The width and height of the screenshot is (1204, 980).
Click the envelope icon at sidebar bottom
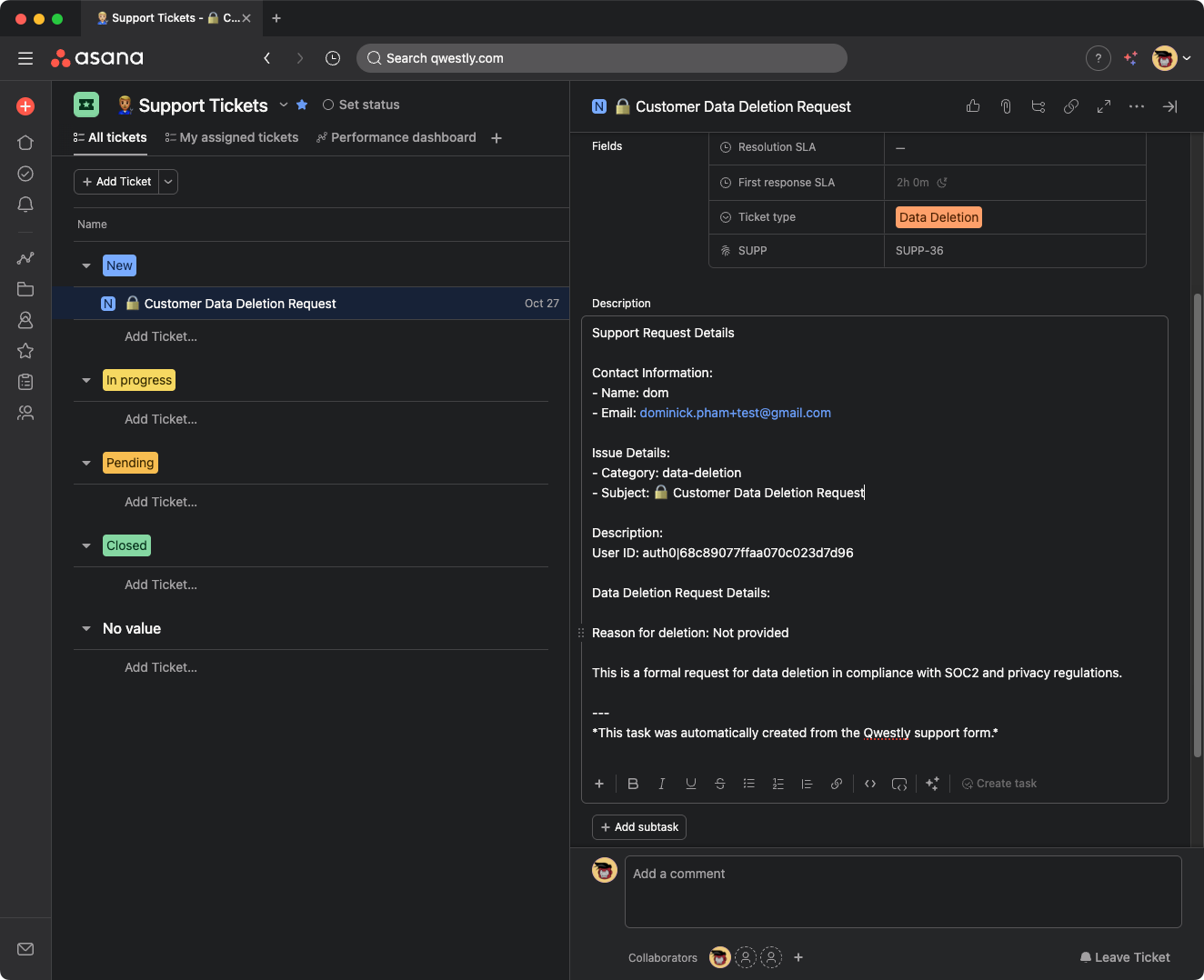[x=25, y=949]
